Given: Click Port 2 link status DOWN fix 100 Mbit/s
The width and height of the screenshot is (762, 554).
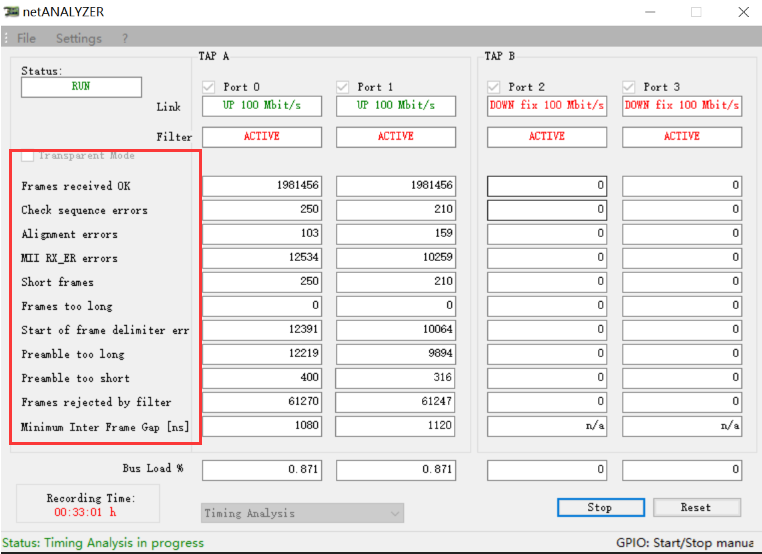Looking at the screenshot, I should pyautogui.click(x=547, y=106).
